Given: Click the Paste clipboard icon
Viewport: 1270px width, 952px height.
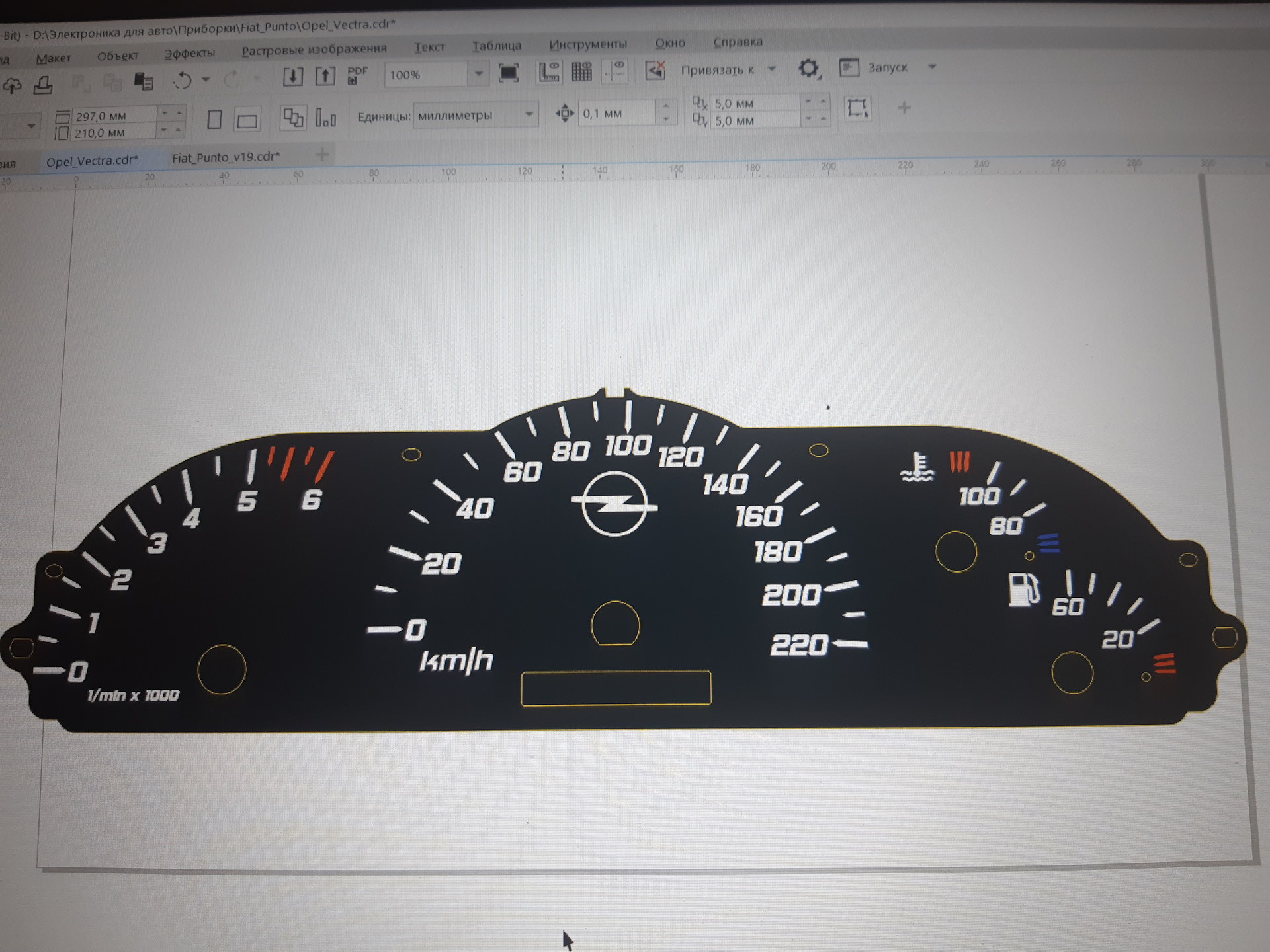Looking at the screenshot, I should pos(144,81).
